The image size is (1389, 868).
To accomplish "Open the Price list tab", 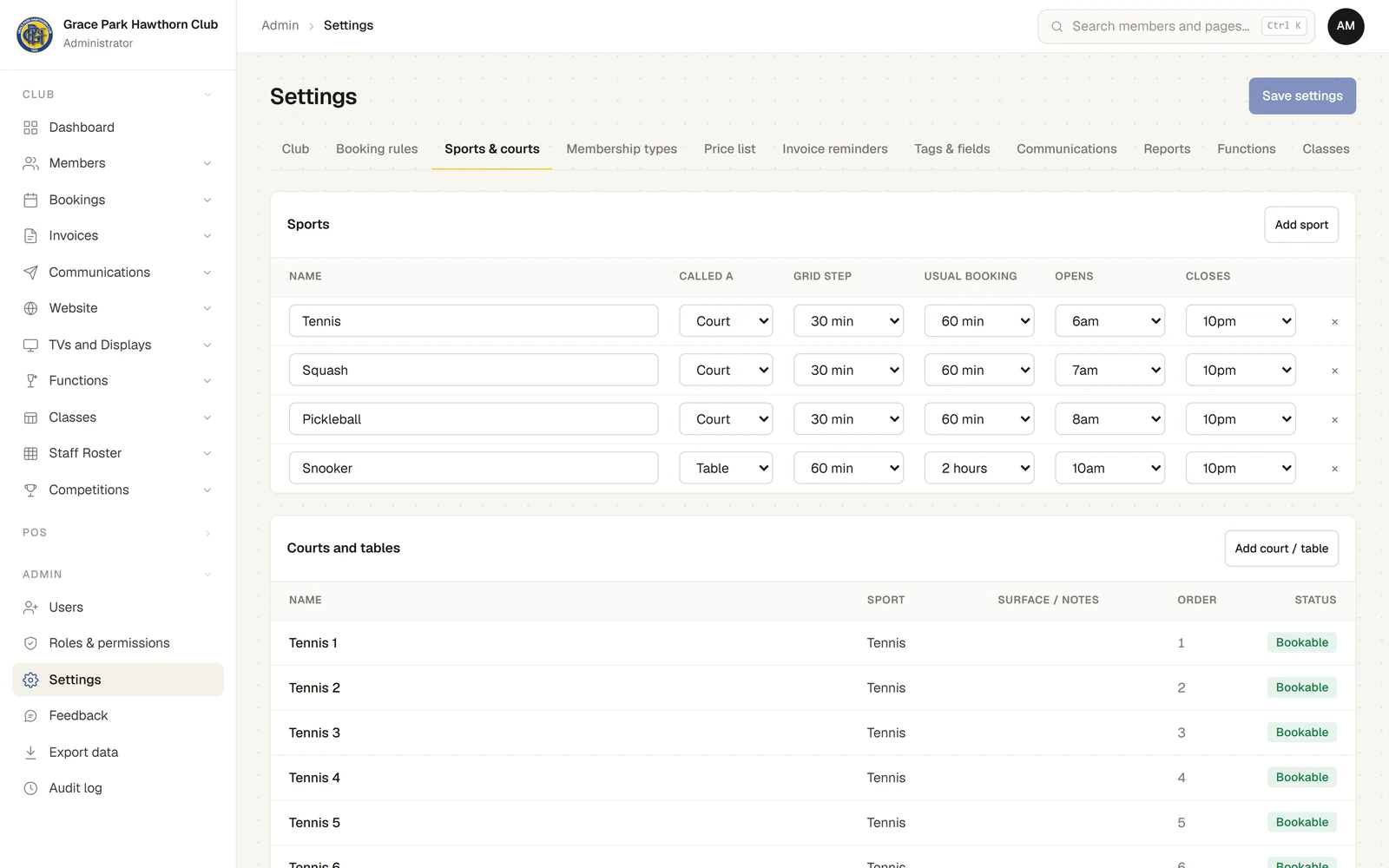I will [729, 149].
